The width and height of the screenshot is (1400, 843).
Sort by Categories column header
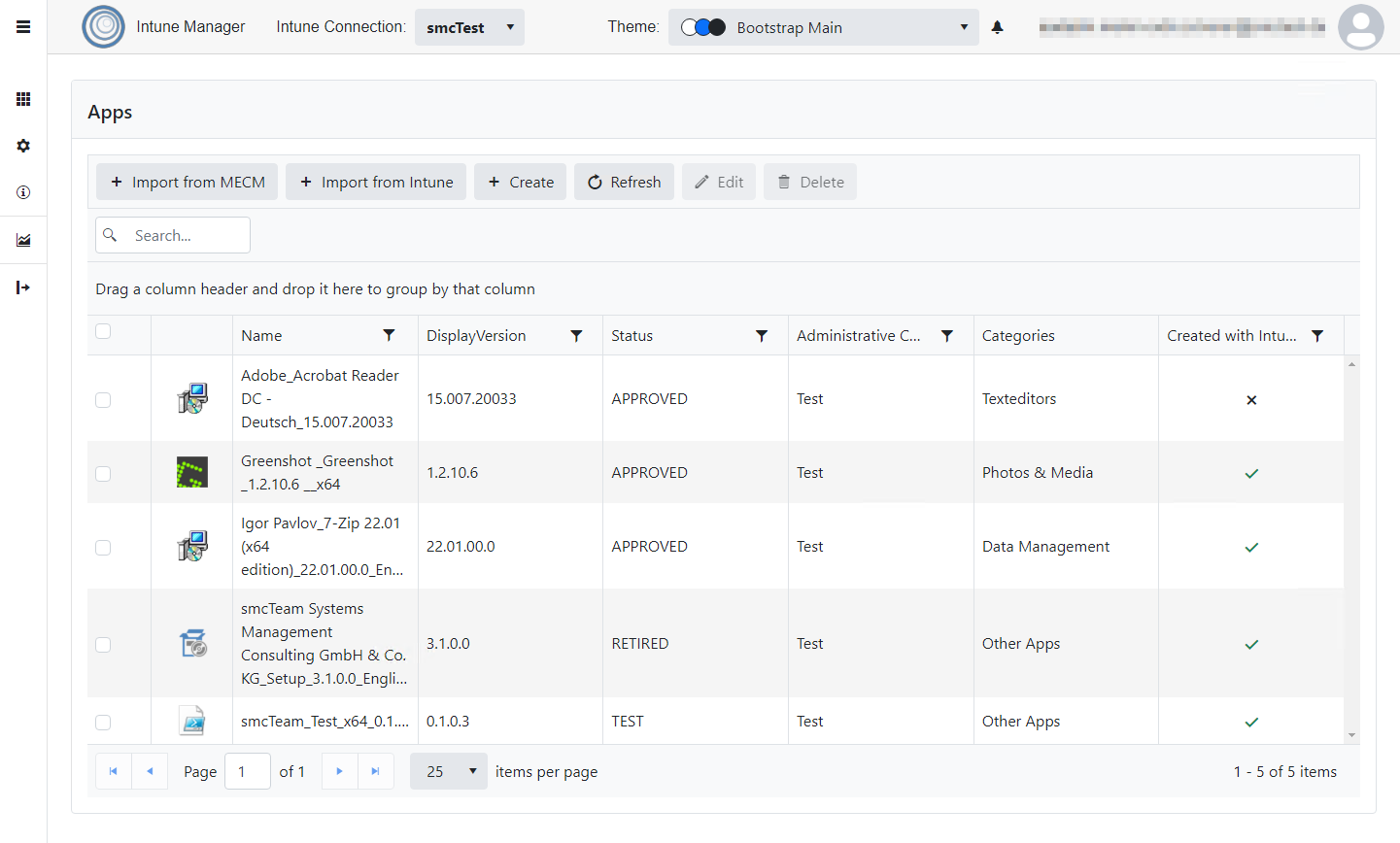[x=1018, y=335]
